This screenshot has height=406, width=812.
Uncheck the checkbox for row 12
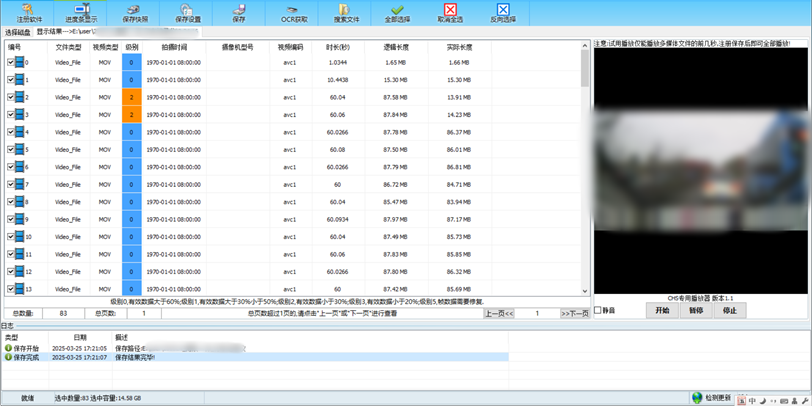coord(11,271)
